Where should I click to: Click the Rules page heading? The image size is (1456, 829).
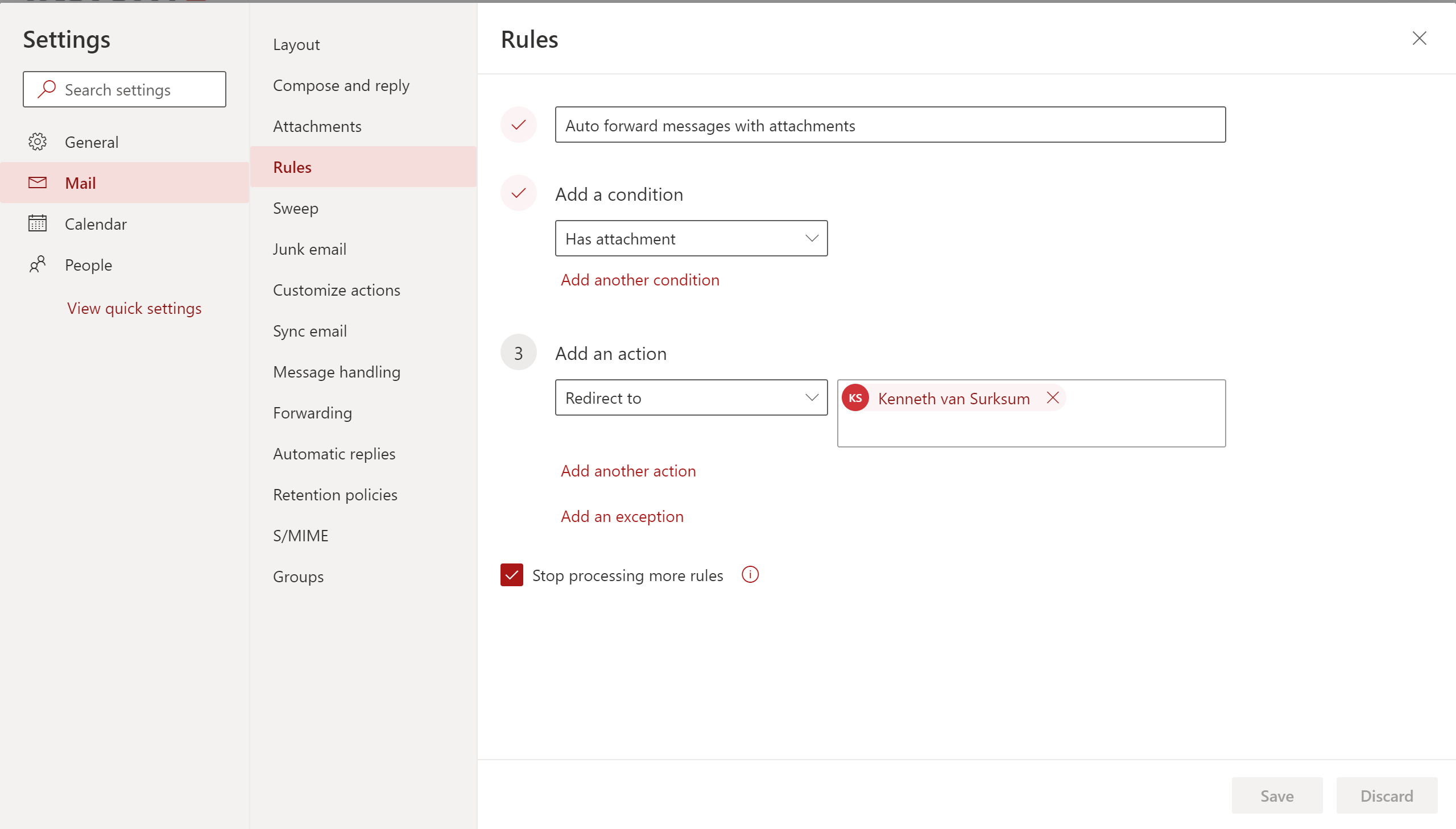point(529,39)
